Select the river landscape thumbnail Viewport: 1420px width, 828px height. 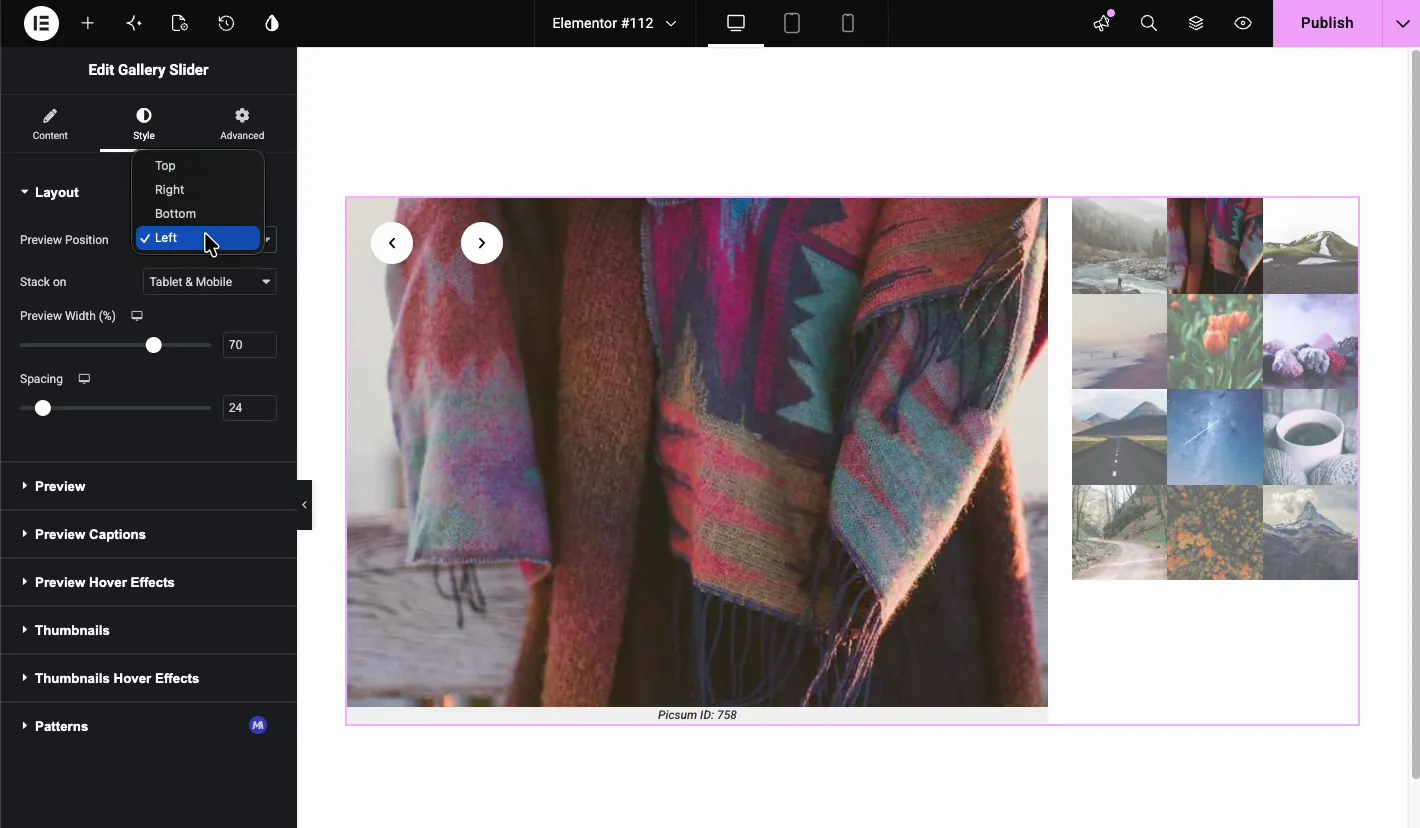point(1119,246)
